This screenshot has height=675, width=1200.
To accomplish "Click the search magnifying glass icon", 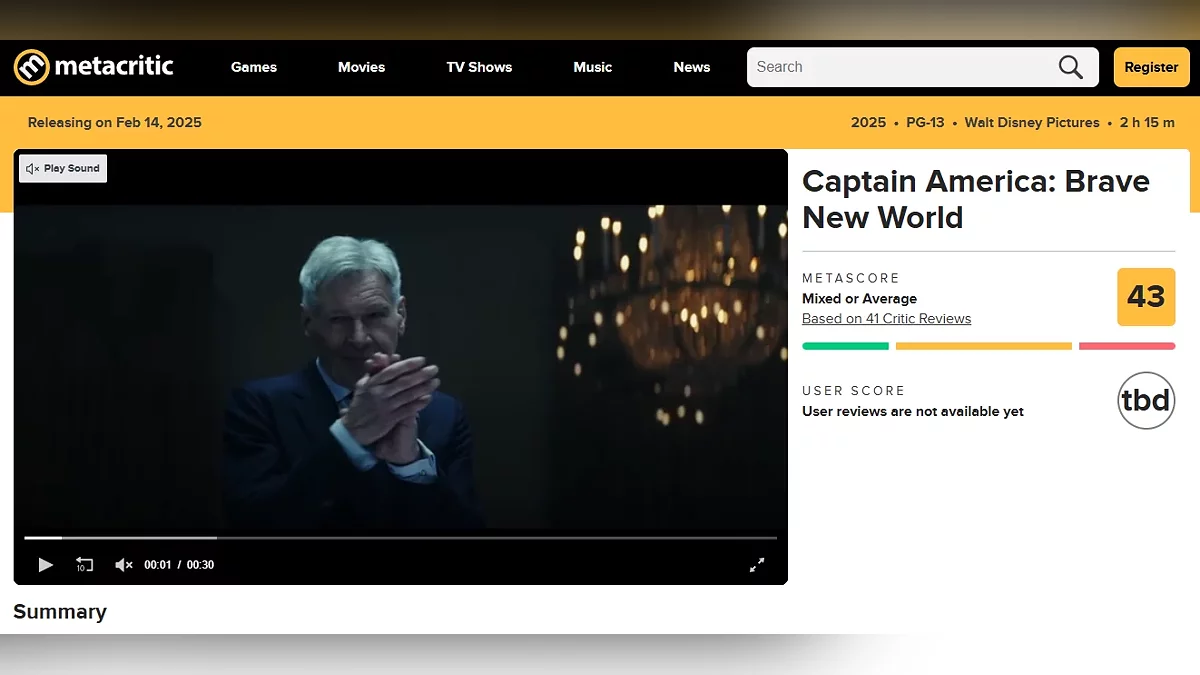I will tap(1070, 67).
